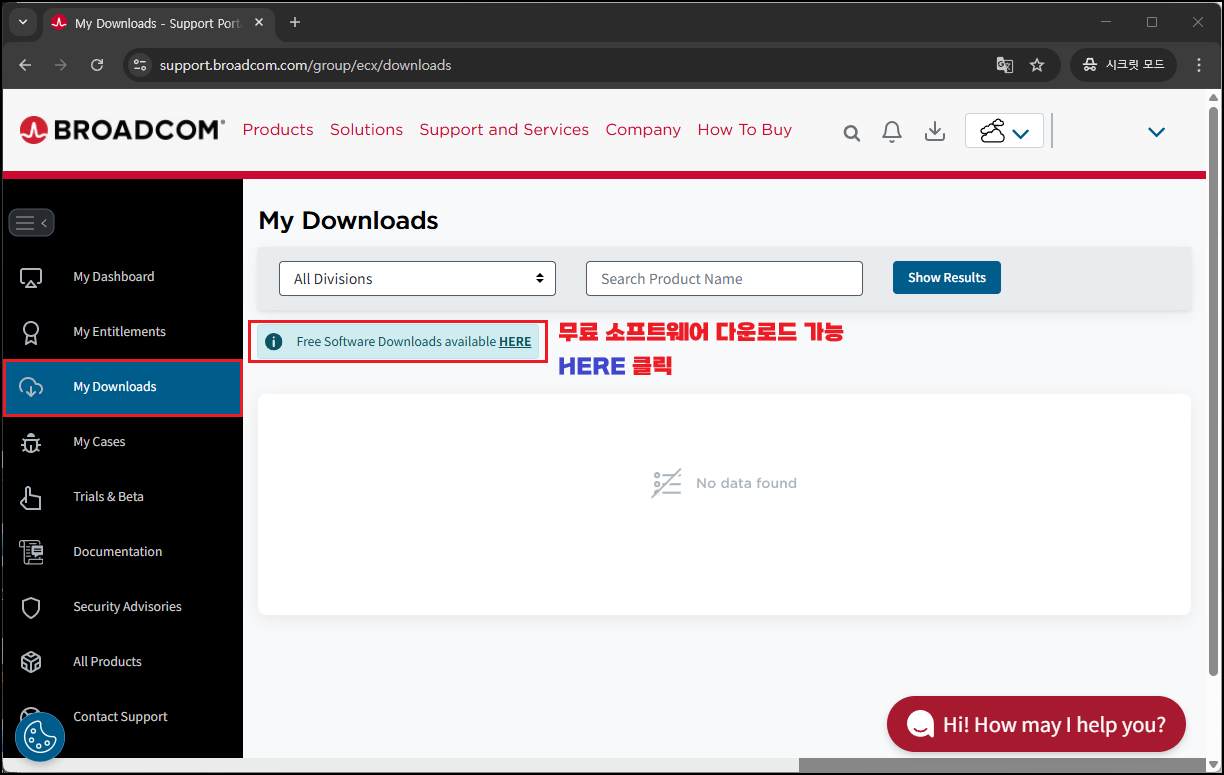The width and height of the screenshot is (1224, 775).
Task: Focus the Search Product Name field
Action: click(724, 279)
